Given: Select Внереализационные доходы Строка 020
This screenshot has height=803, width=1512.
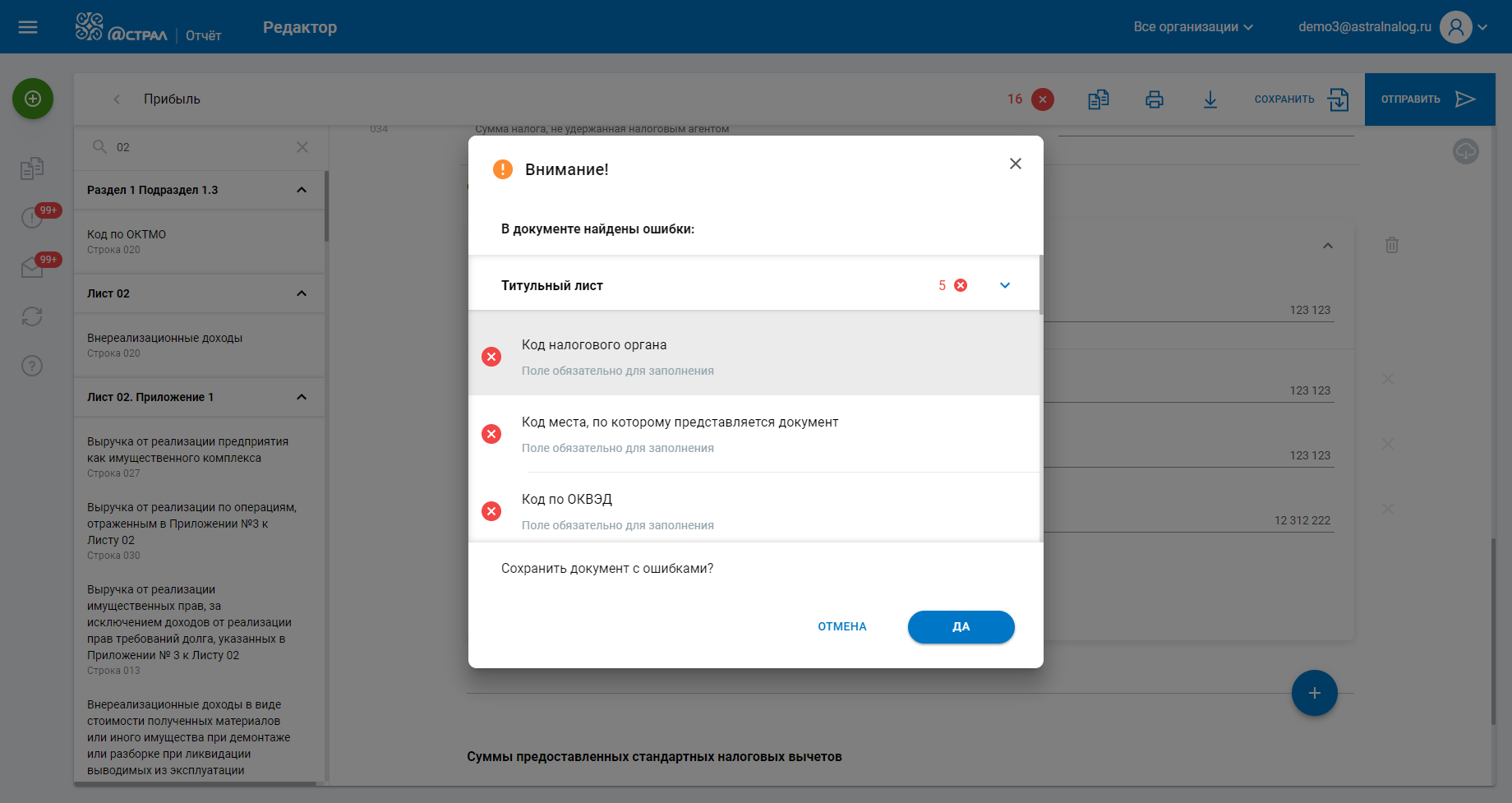Looking at the screenshot, I should pos(199,345).
